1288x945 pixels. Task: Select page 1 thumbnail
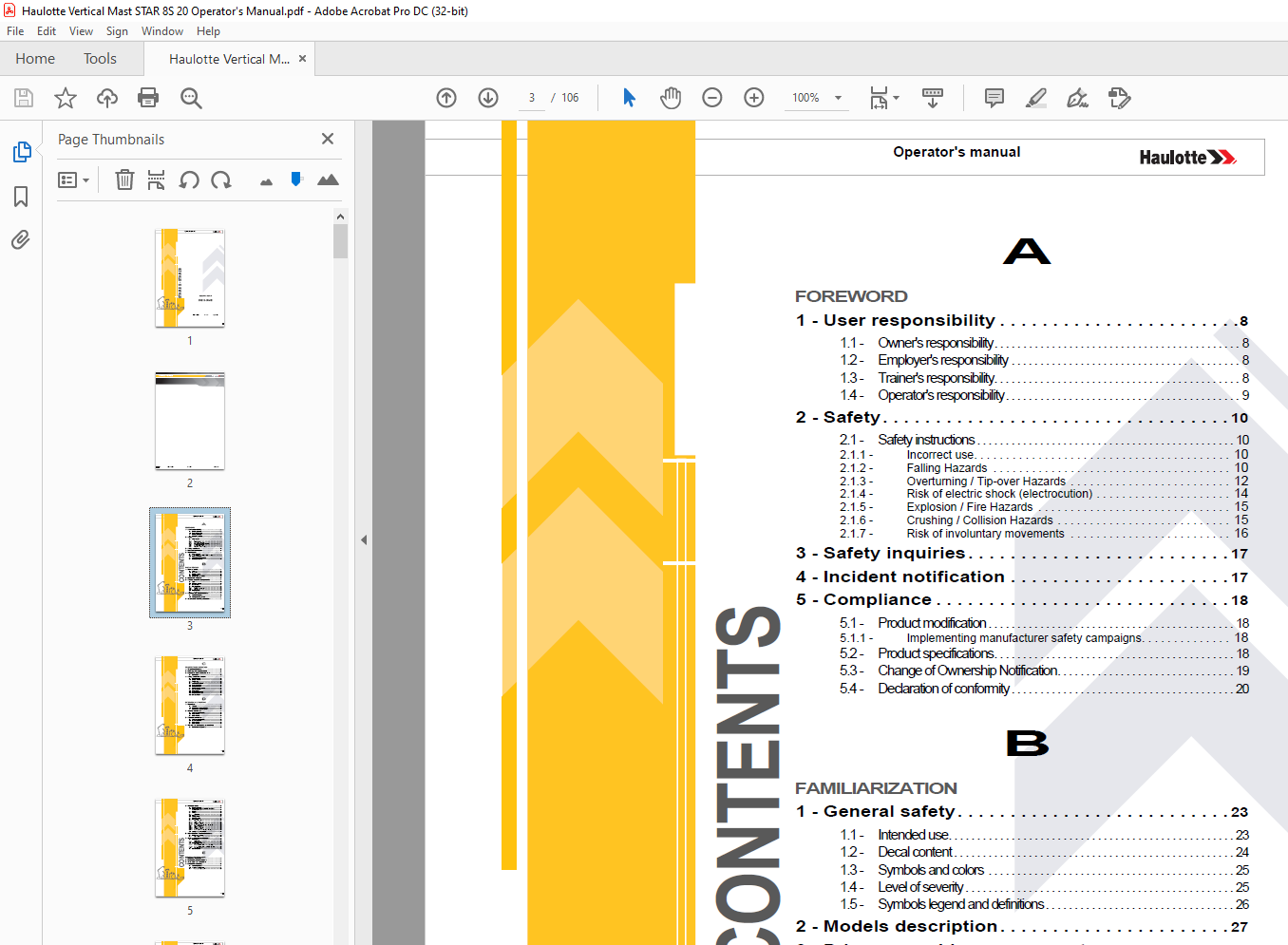tap(190, 278)
